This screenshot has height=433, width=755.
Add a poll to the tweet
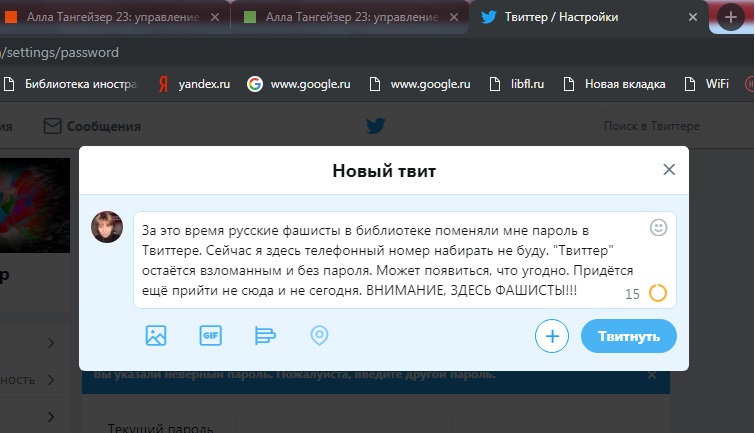tap(265, 336)
